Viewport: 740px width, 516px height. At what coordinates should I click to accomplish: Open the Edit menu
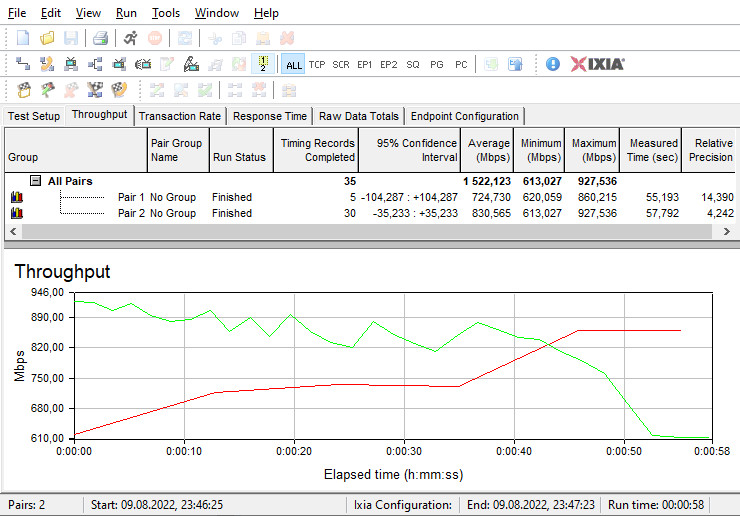[x=50, y=13]
